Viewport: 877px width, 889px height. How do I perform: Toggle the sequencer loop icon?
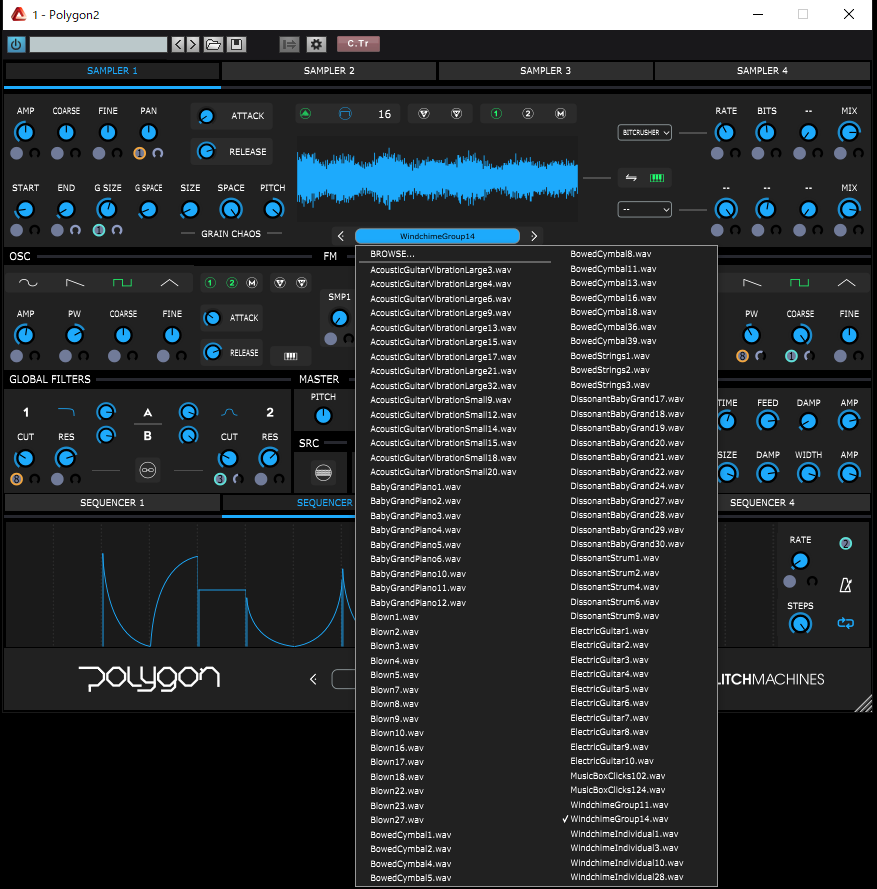coord(845,623)
